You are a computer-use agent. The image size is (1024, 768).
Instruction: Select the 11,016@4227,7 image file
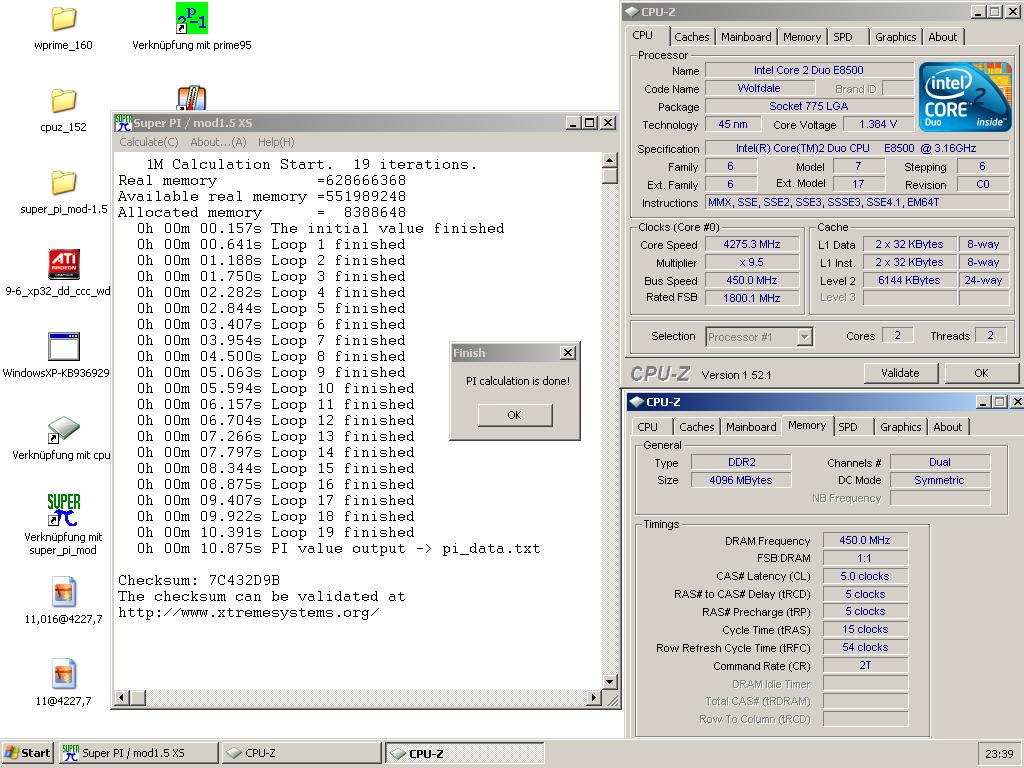[x=63, y=592]
